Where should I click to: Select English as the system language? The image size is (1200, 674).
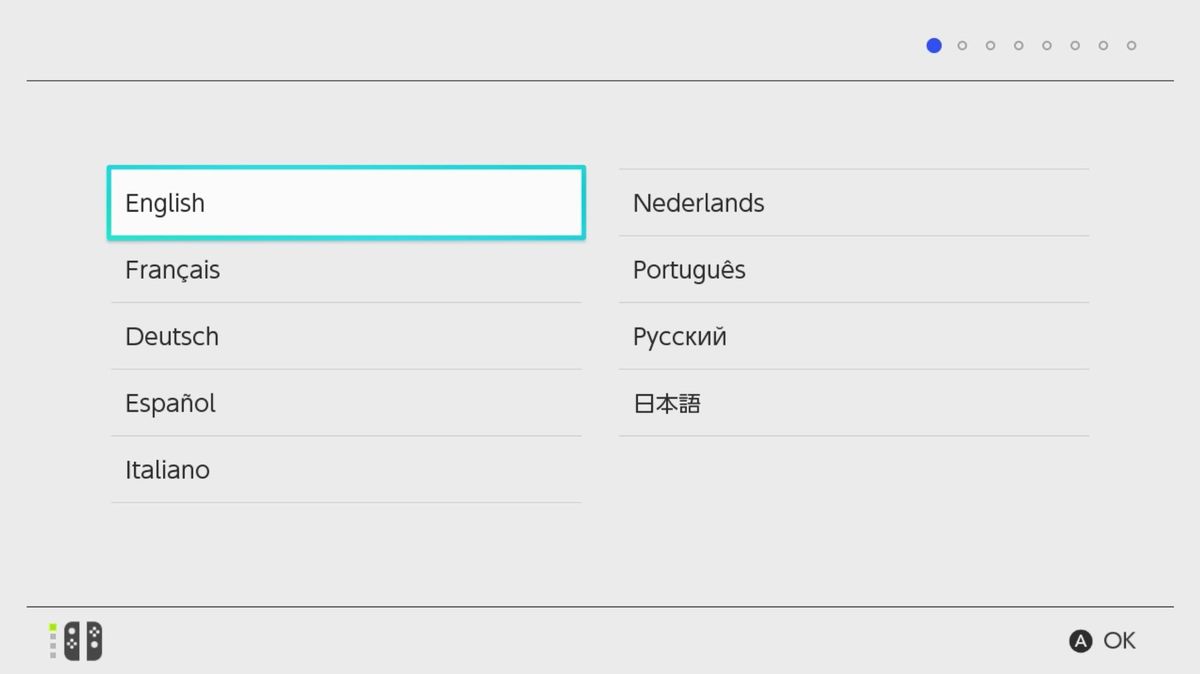click(345, 203)
